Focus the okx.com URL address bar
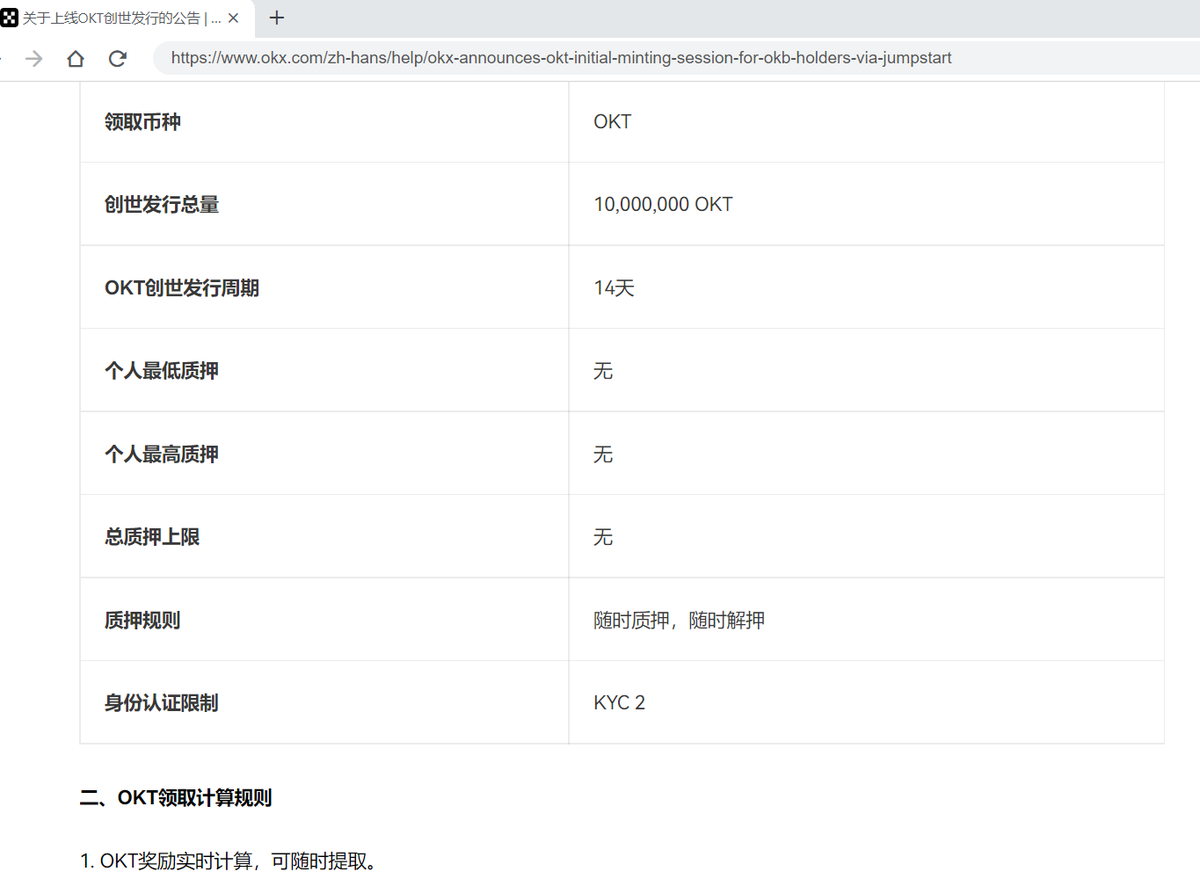Screen dimensions: 1200x879 [676, 58]
